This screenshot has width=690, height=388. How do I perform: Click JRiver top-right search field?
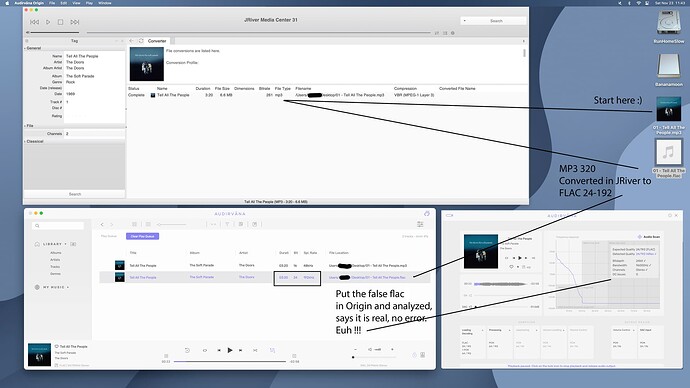coord(496,21)
